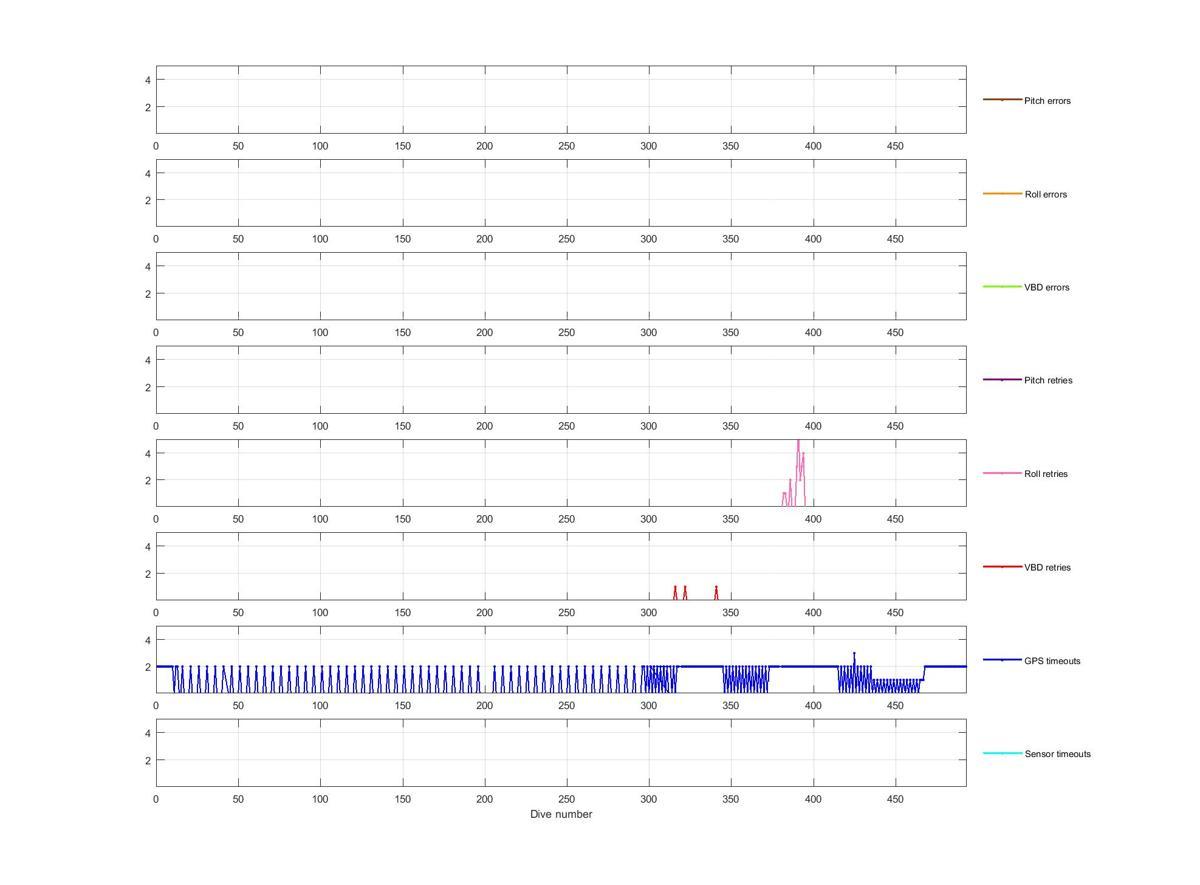Select the VBD retries legend text

[1047, 567]
